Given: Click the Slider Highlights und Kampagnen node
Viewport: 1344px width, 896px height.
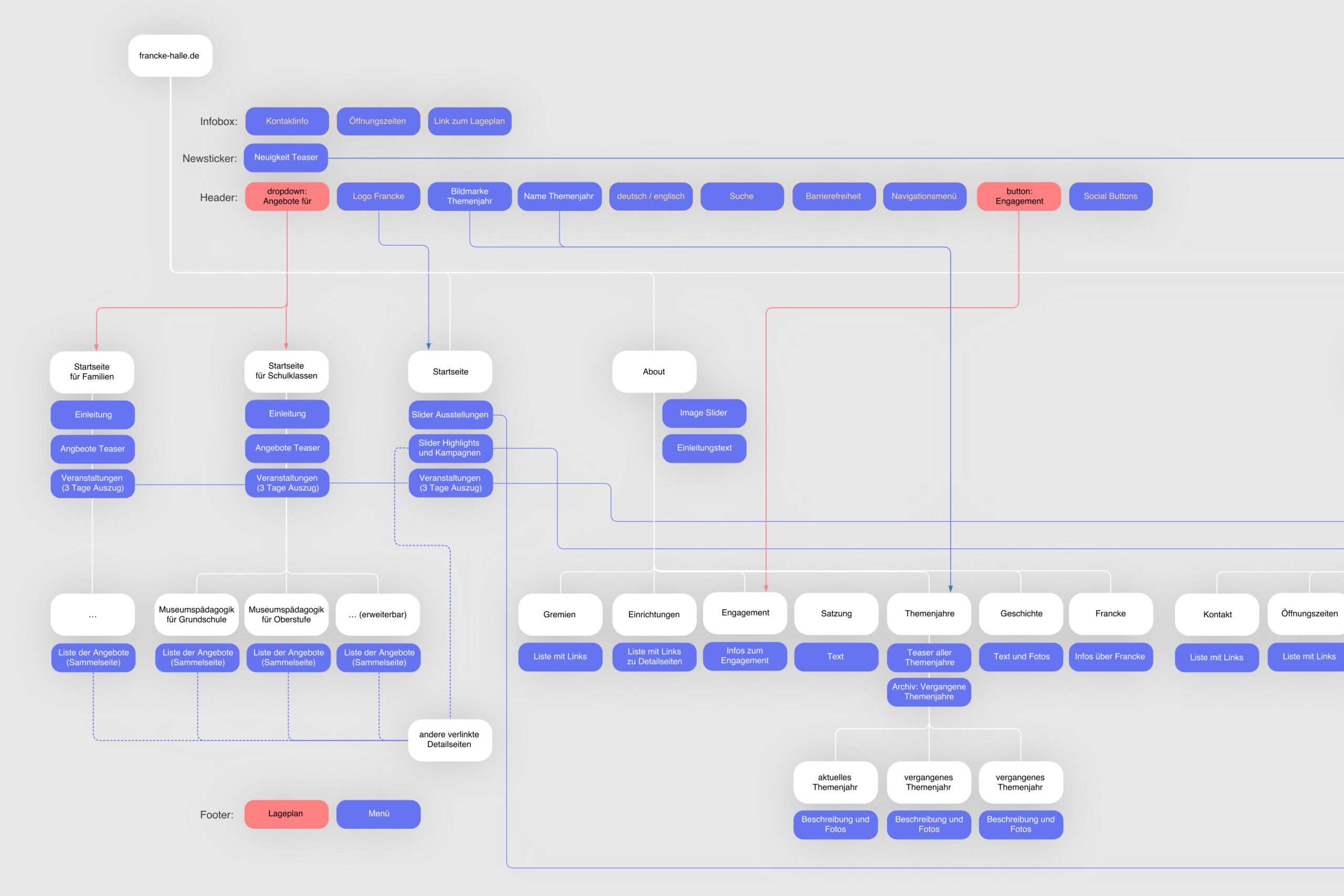Looking at the screenshot, I should (450, 448).
